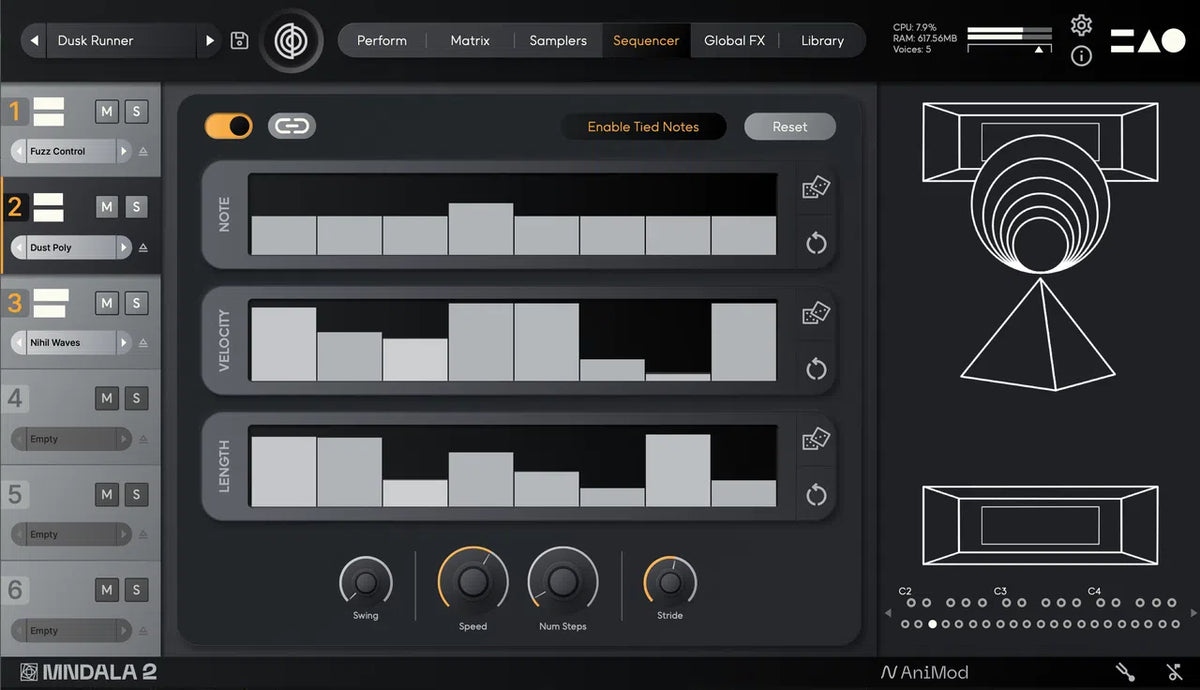Switch to the Matrix tab
This screenshot has height=690, width=1200.
click(470, 41)
